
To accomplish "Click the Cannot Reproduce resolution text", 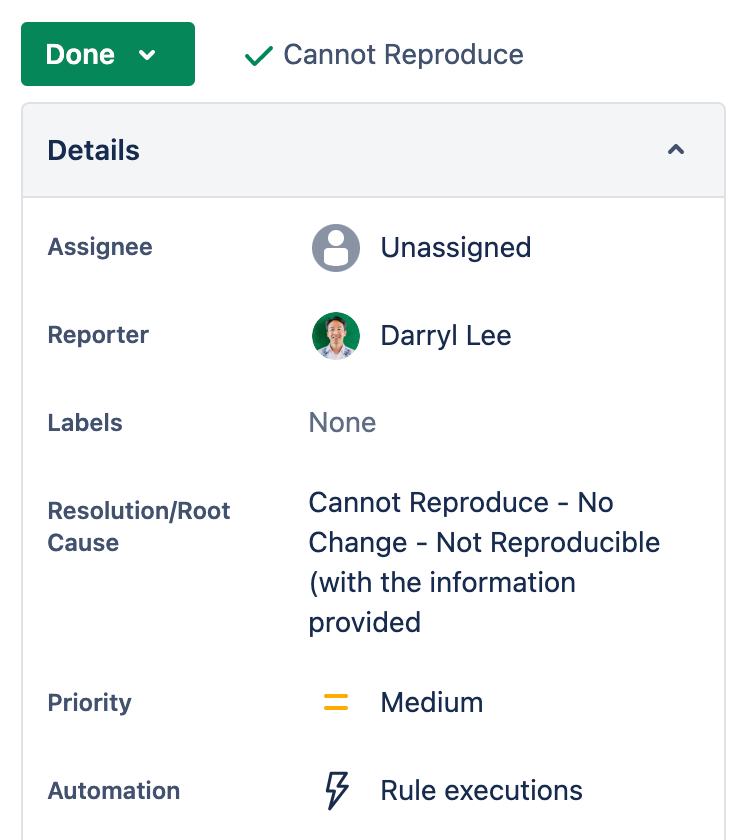I will pyautogui.click(x=403, y=55).
